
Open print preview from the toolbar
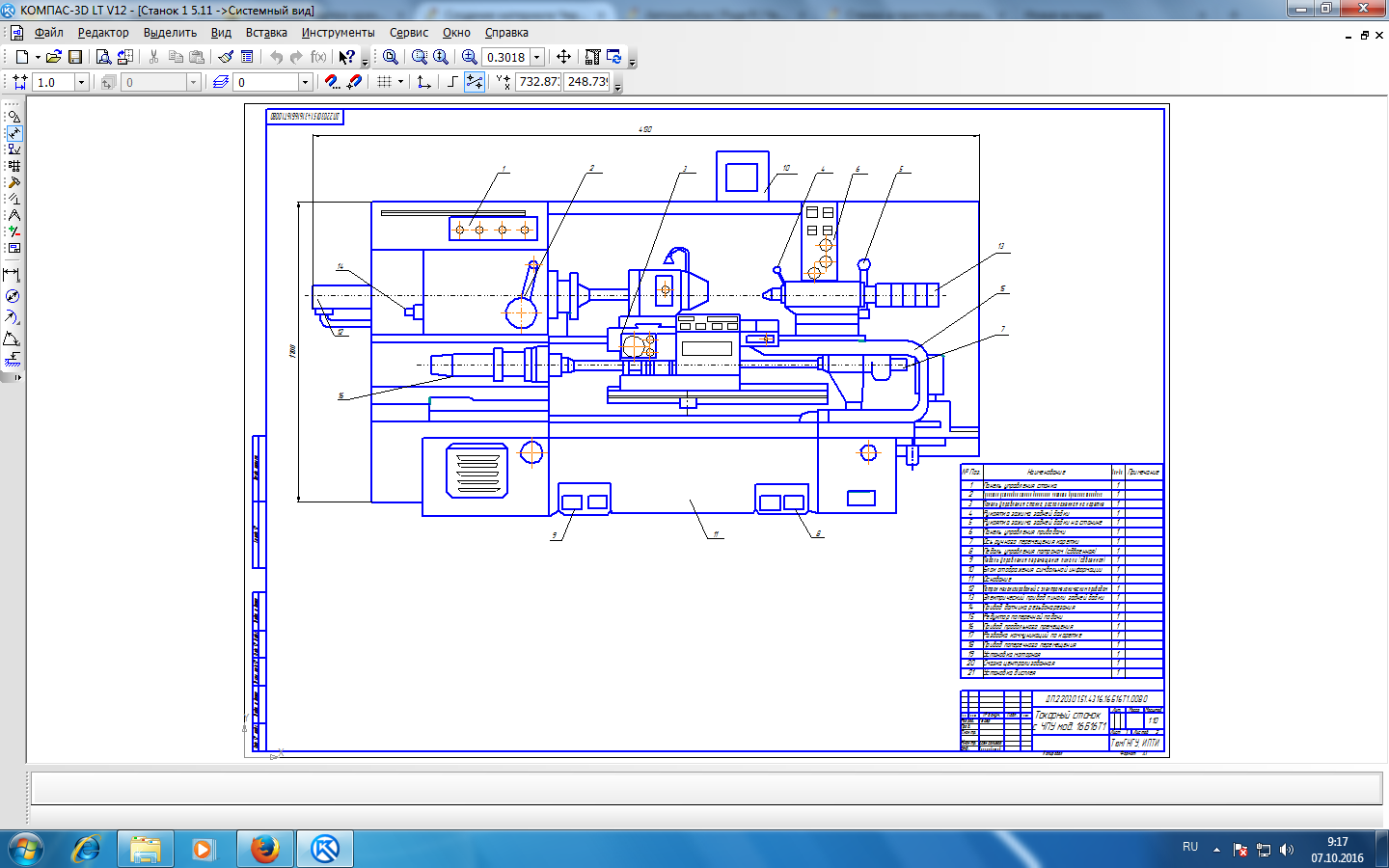103,57
